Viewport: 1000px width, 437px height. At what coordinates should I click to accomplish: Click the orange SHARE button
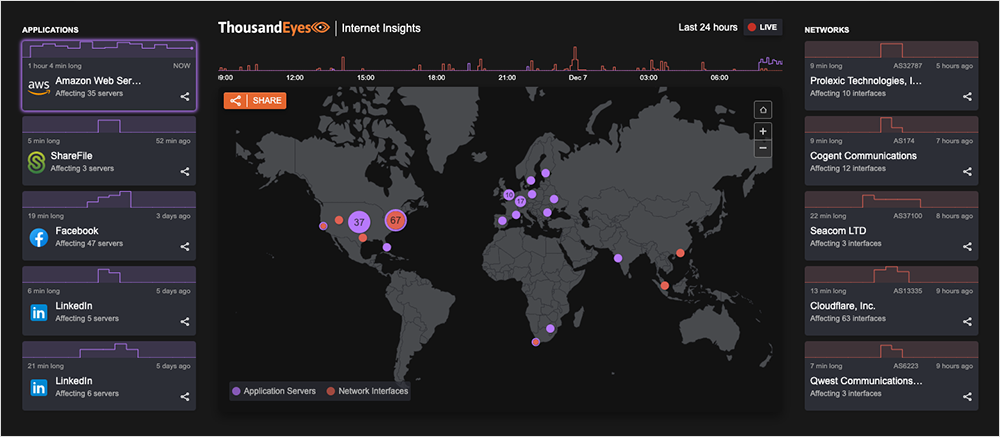coord(256,101)
